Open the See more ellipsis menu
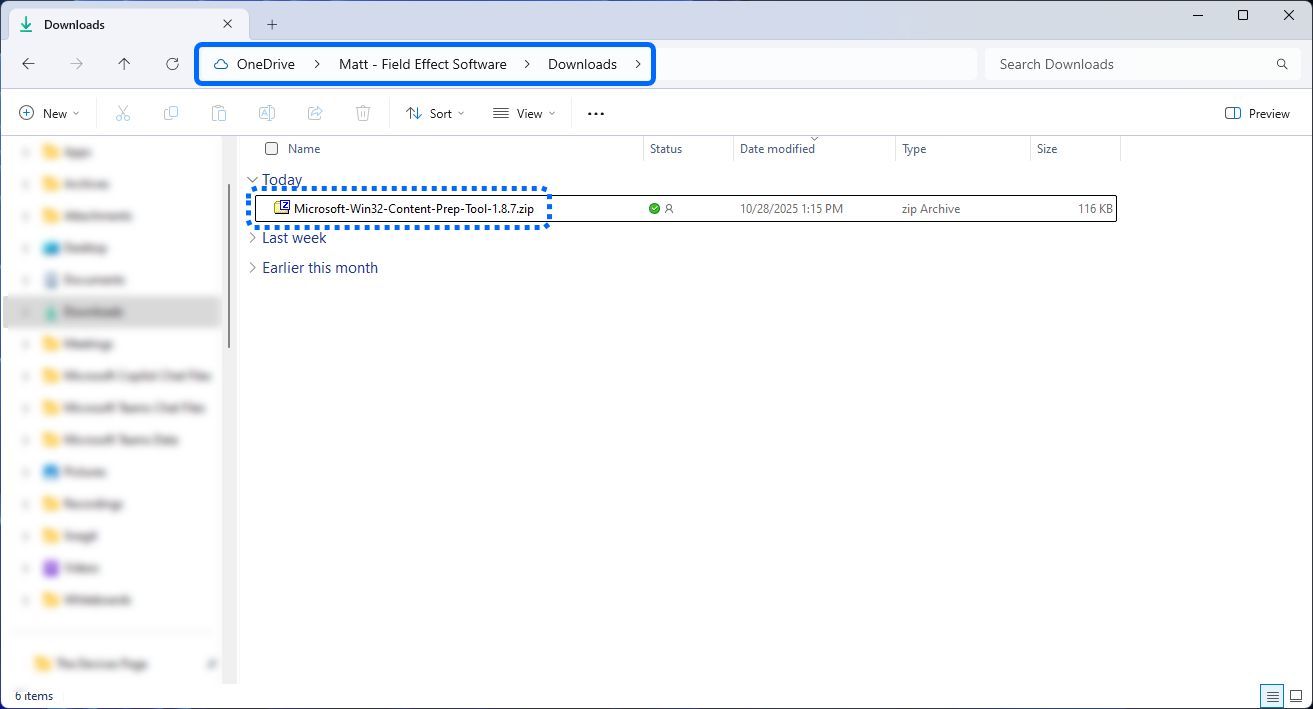1313x709 pixels. [x=596, y=114]
